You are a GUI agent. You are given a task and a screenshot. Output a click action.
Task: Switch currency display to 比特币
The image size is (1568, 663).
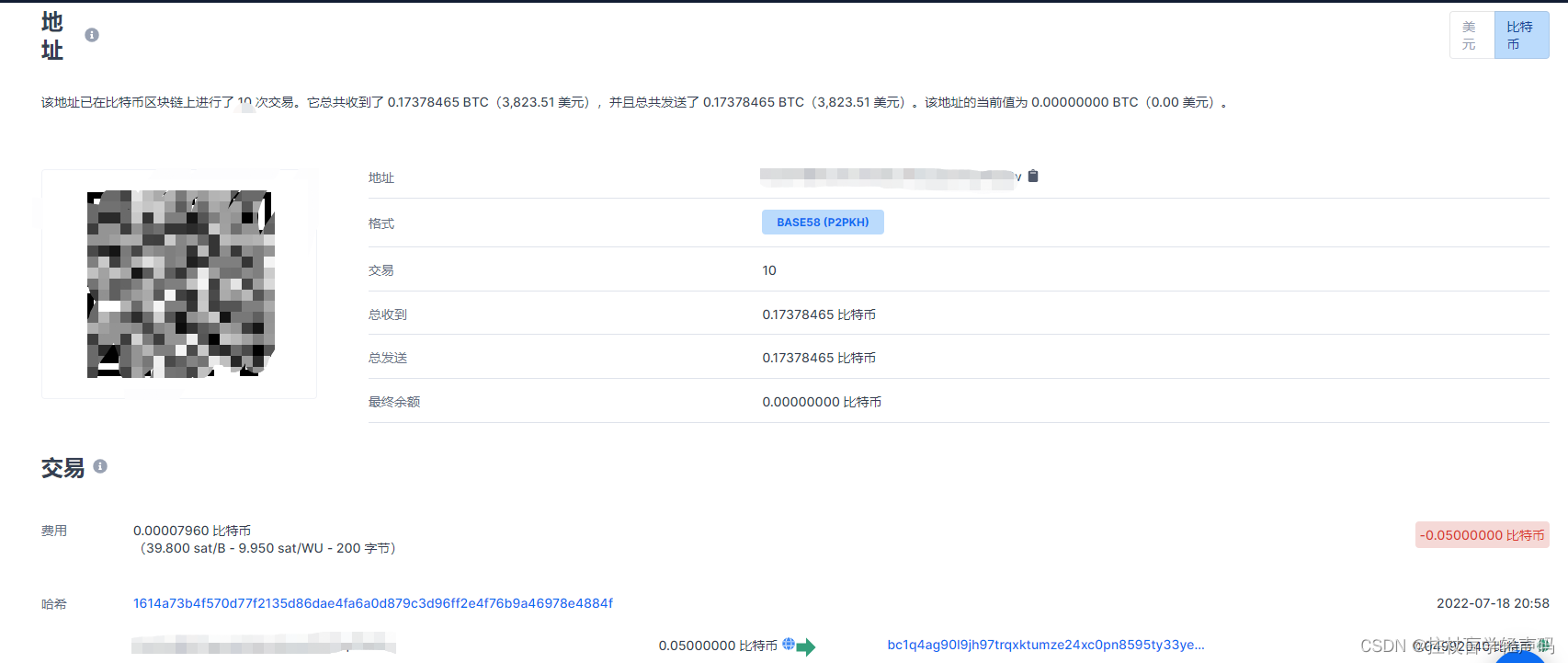tap(1521, 36)
